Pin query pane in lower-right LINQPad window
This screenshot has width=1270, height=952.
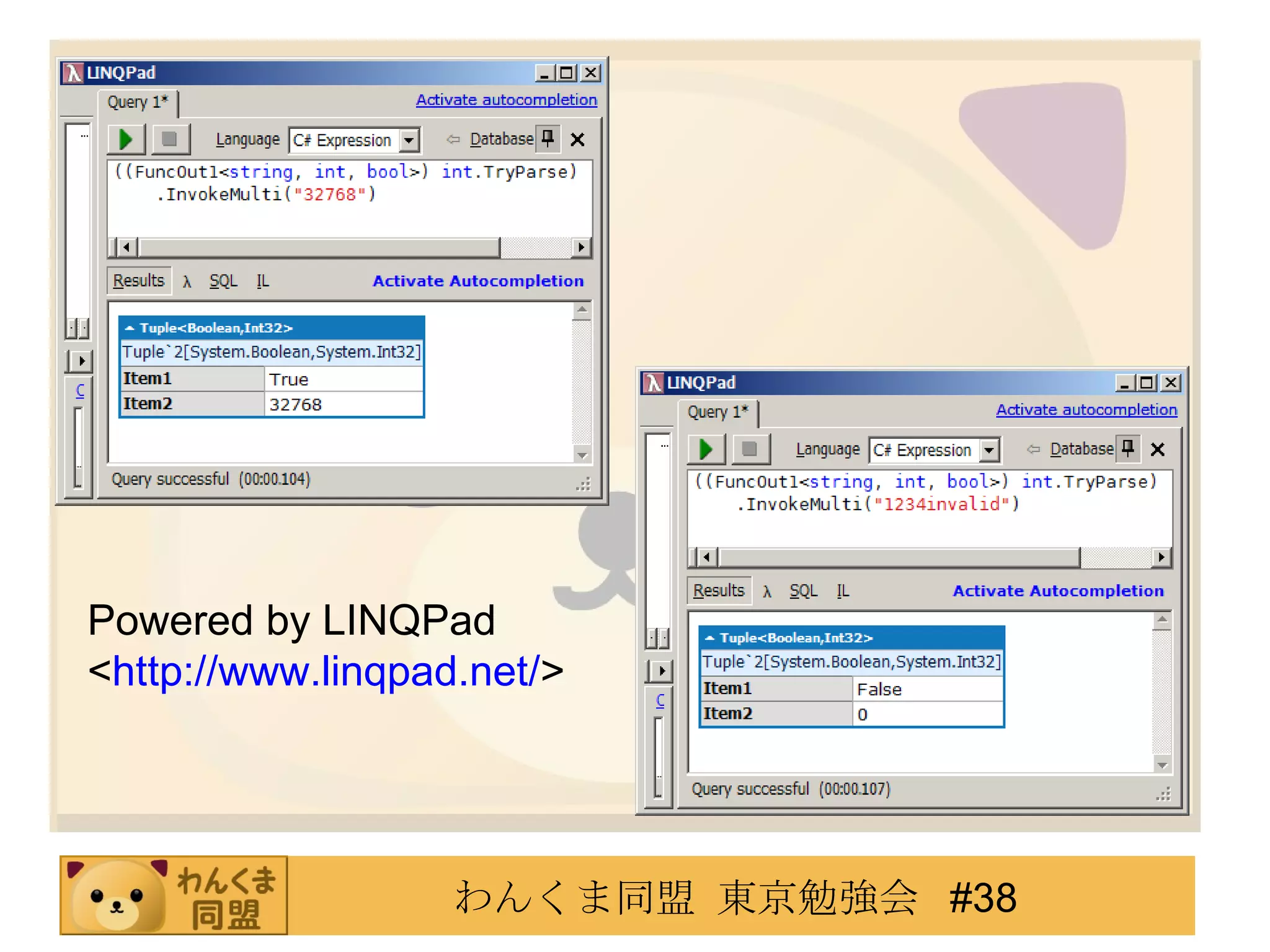click(x=1128, y=448)
